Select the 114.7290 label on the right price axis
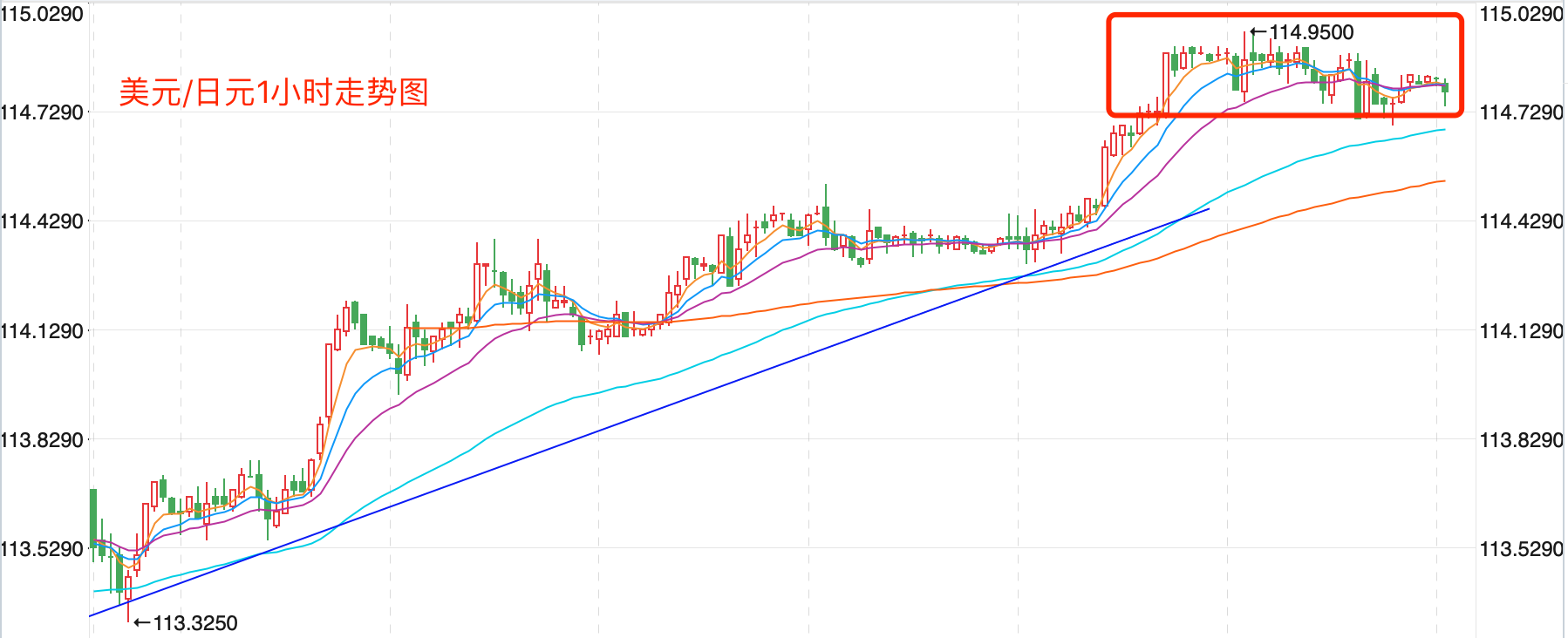The width and height of the screenshot is (1568, 638). [x=1522, y=112]
